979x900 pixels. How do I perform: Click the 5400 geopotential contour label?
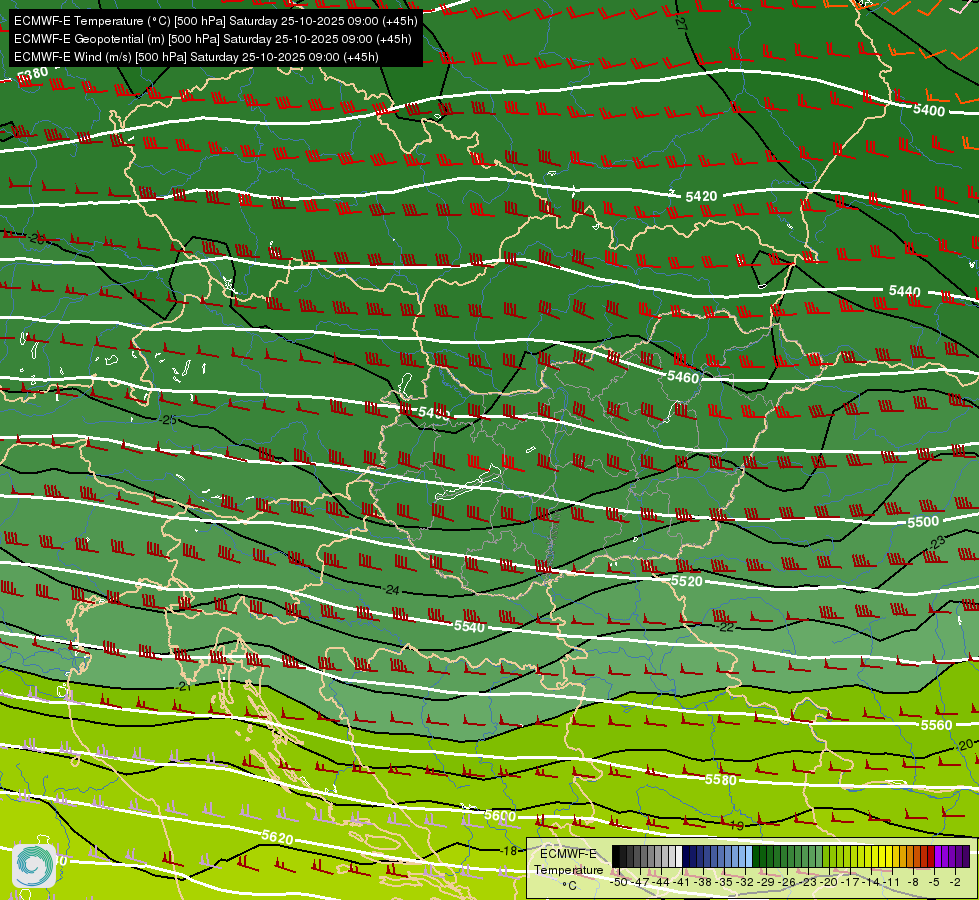tap(929, 111)
